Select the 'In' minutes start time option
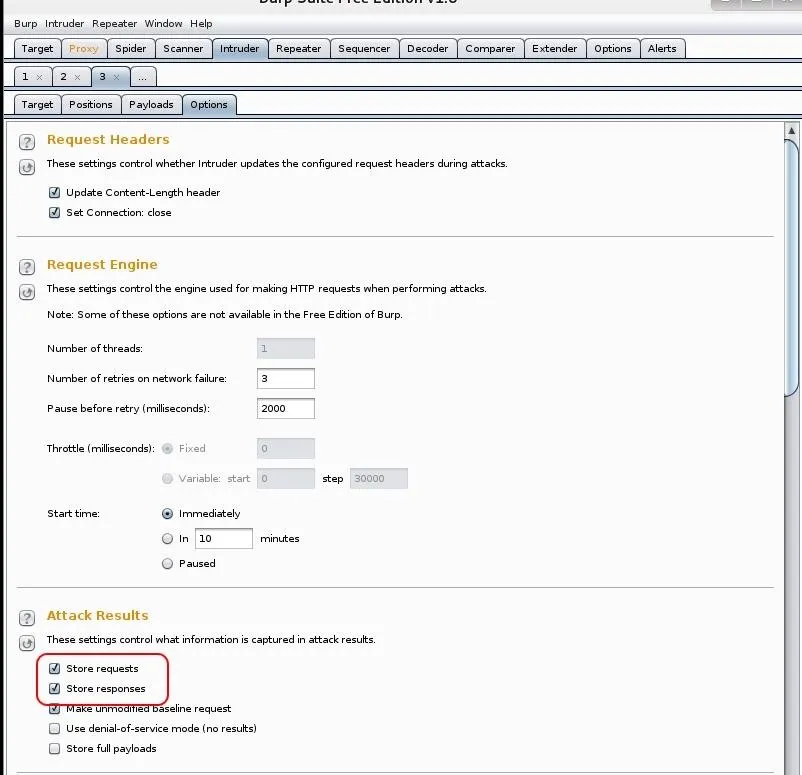802x775 pixels. 167,538
